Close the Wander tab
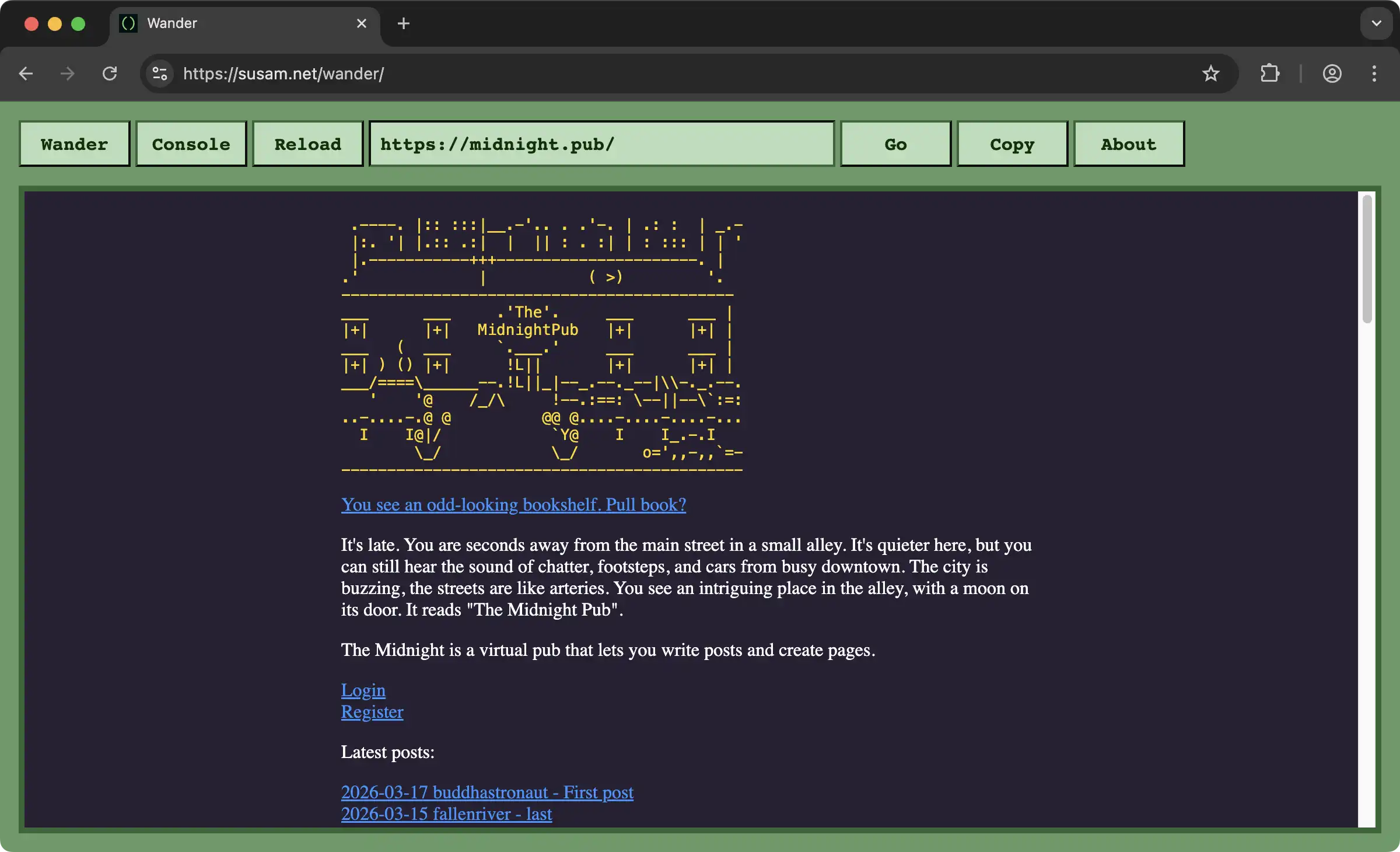Image resolution: width=1400 pixels, height=852 pixels. 362,23
